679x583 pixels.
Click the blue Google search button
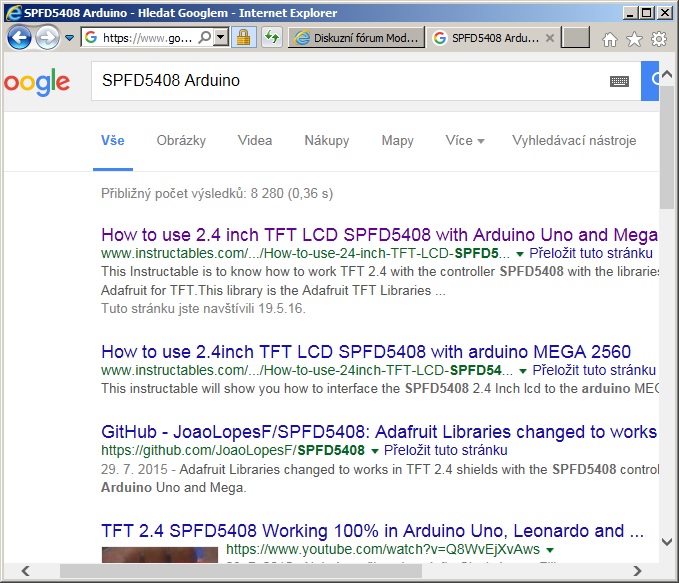click(650, 81)
